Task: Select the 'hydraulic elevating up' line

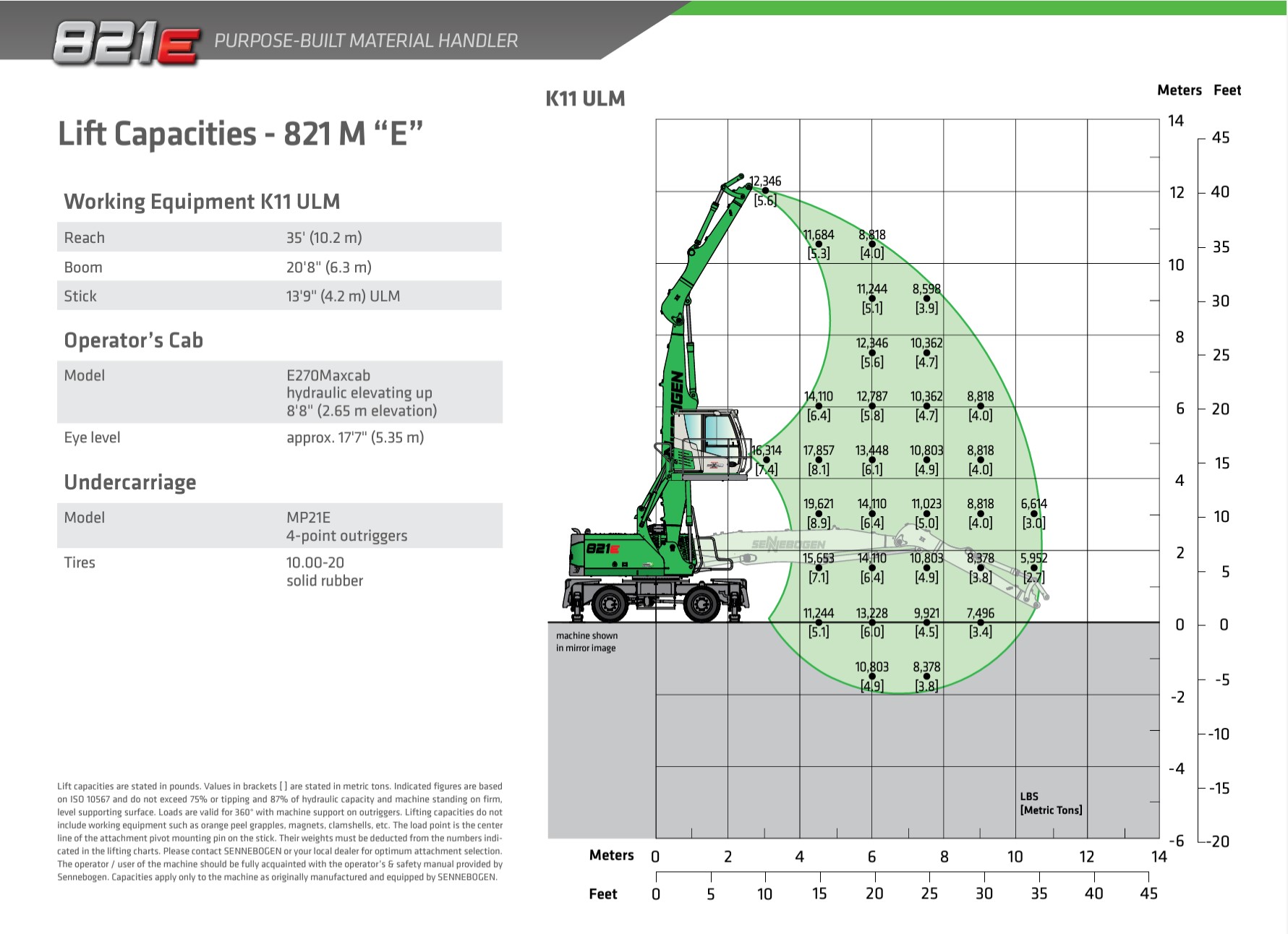Action: (359, 393)
